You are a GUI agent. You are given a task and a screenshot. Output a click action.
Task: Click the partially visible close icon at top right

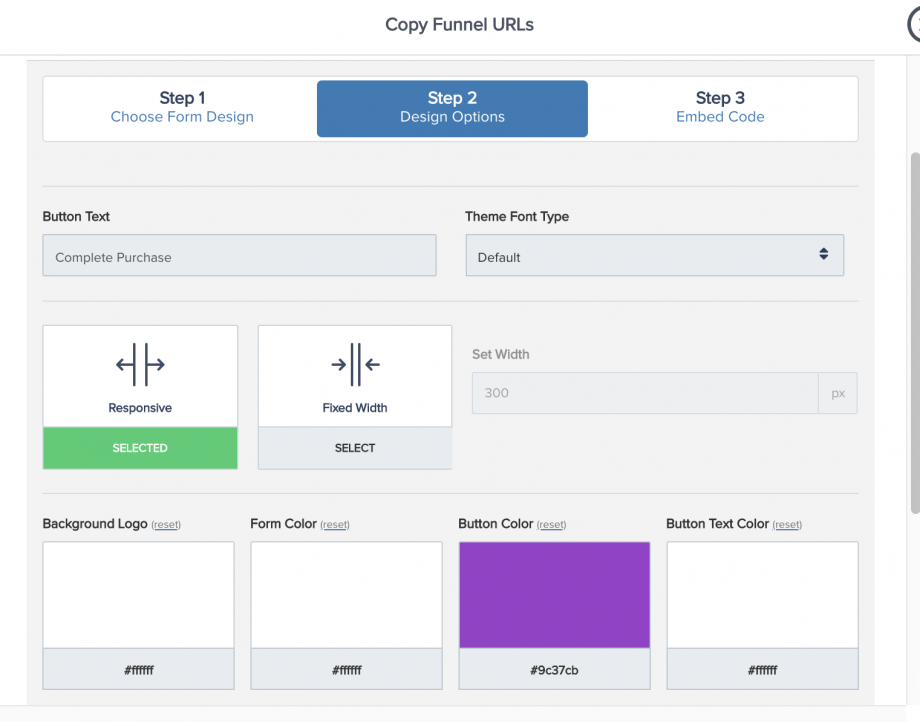coord(914,25)
